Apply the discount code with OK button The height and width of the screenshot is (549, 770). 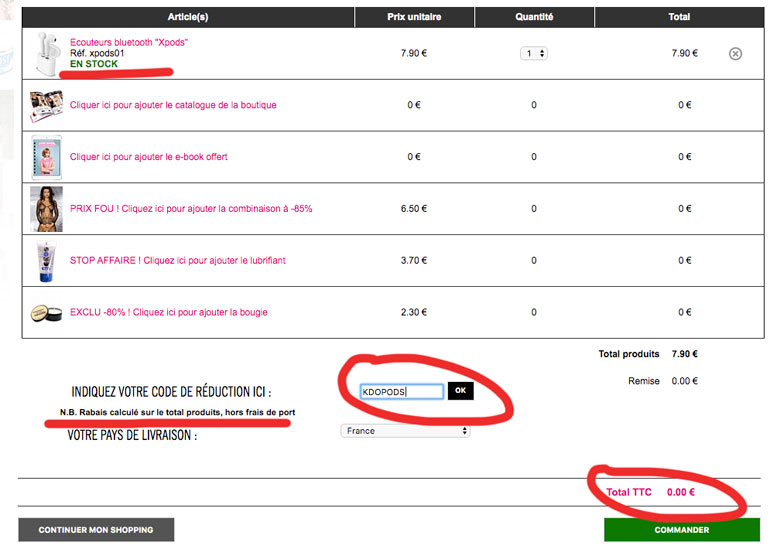click(460, 390)
